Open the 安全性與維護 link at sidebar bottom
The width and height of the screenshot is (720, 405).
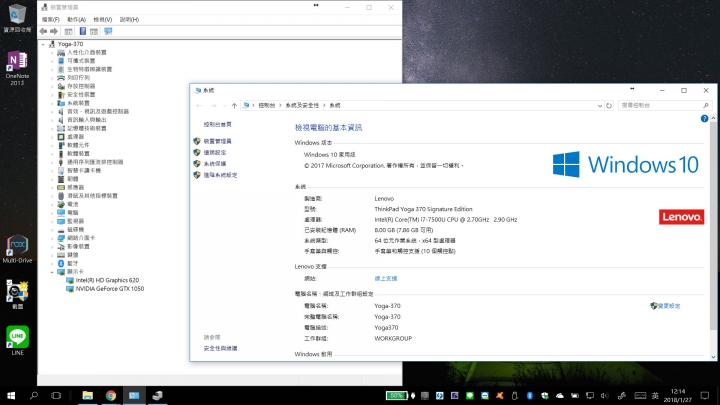coord(220,349)
